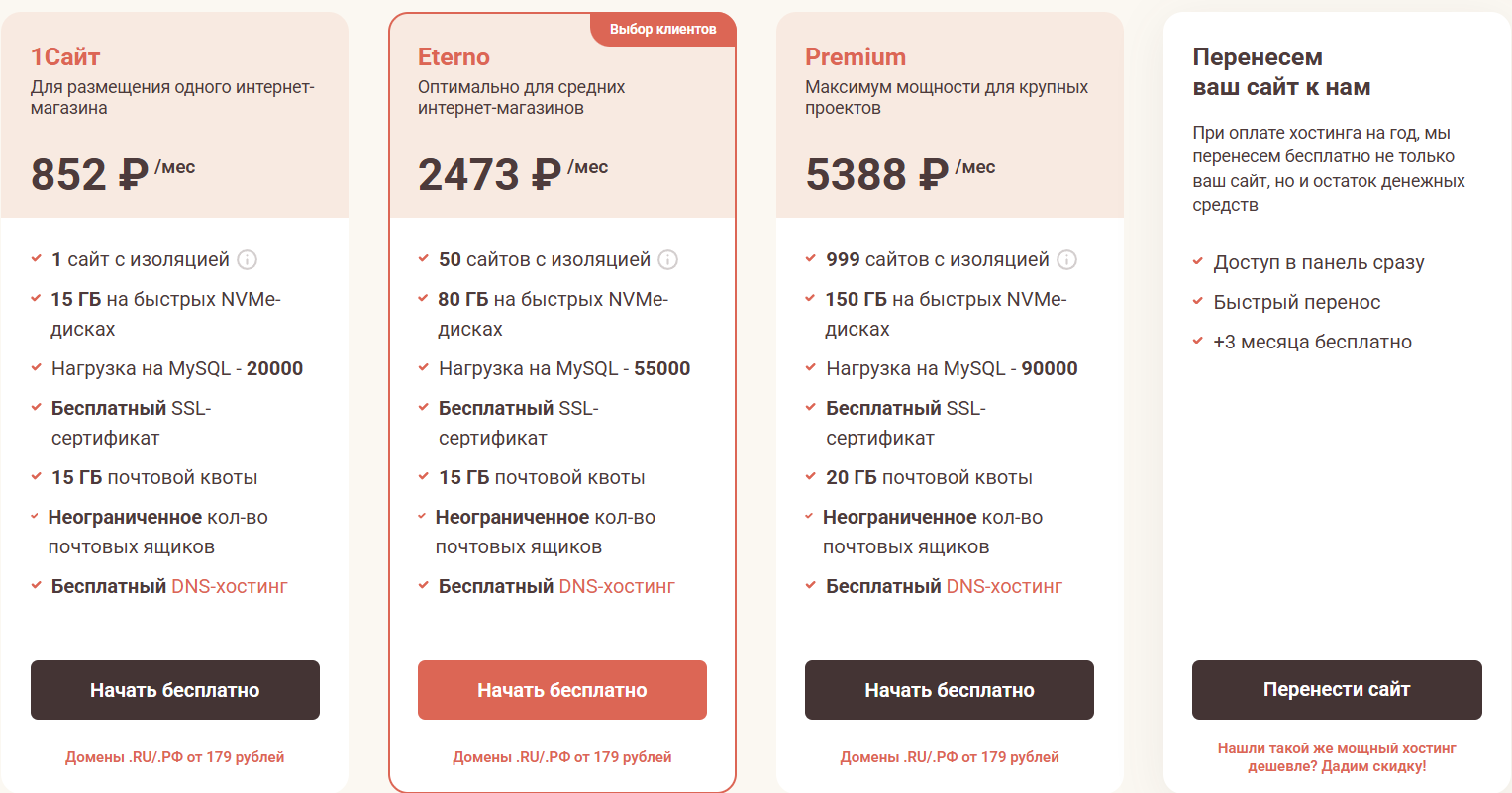Click checkmark beside +3 месяца бесплатно
Viewport: 1512px width, 793px height.
1198,342
